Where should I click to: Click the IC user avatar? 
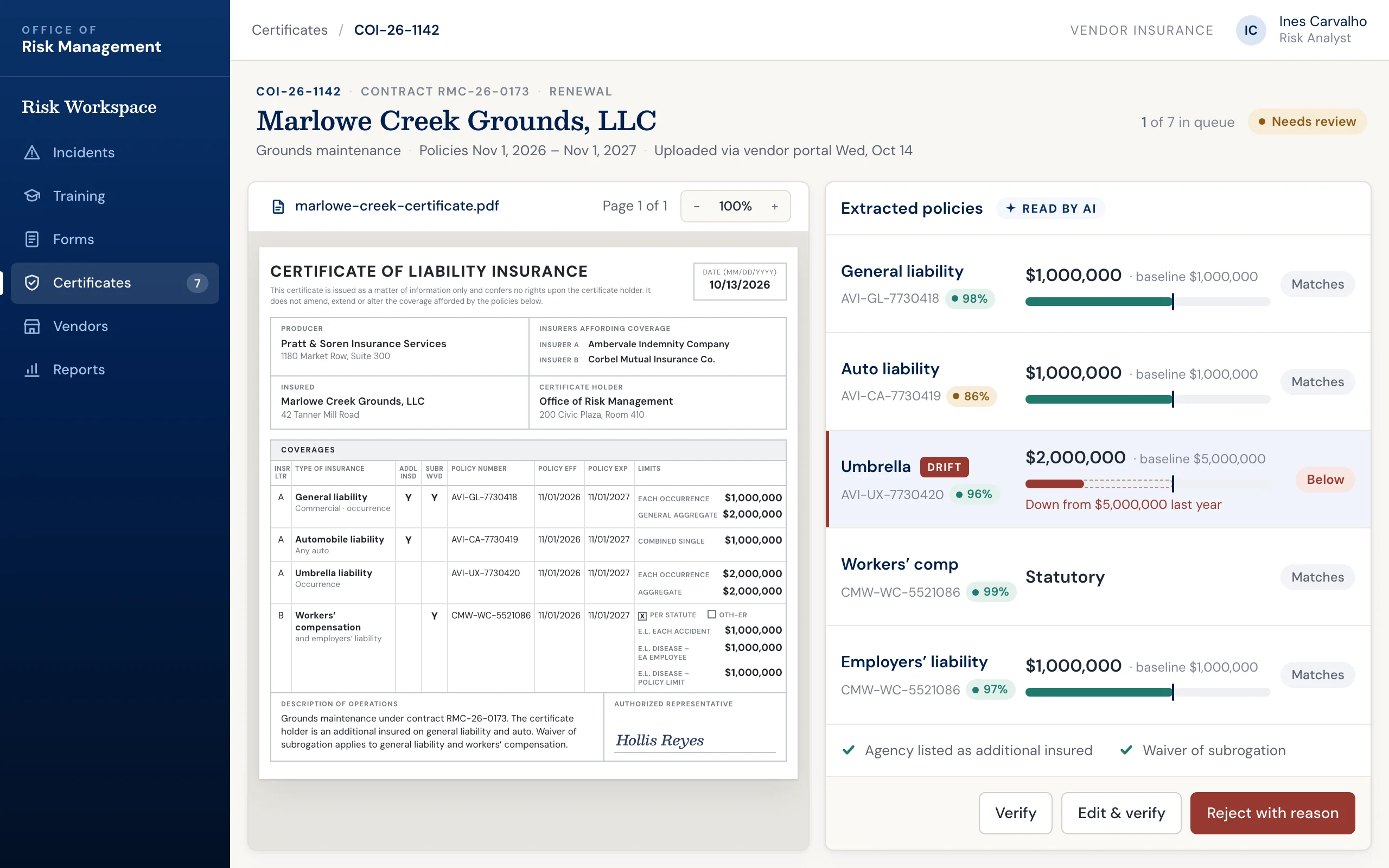click(1251, 30)
